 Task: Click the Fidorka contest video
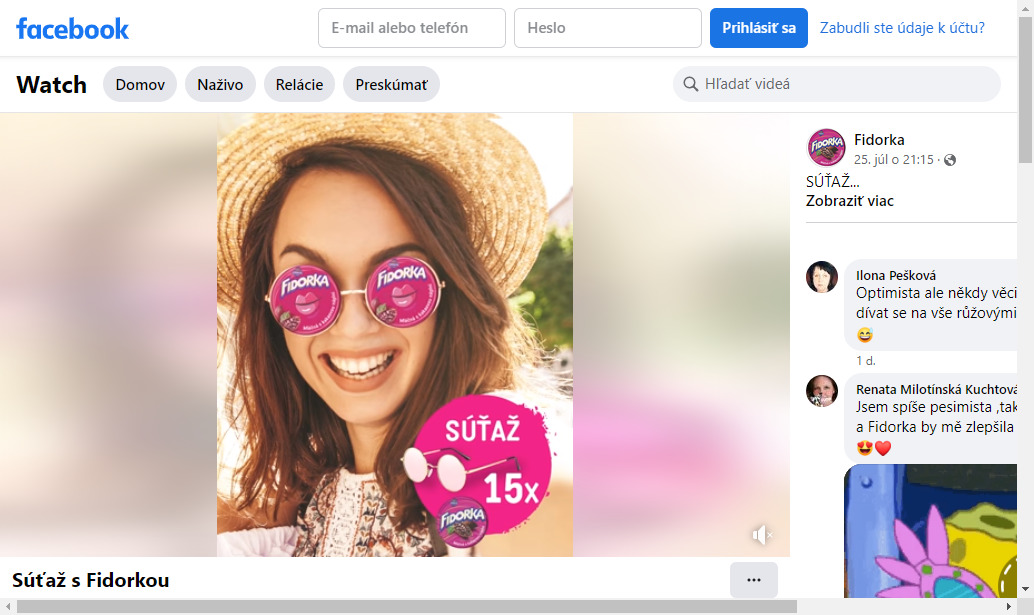(x=395, y=335)
